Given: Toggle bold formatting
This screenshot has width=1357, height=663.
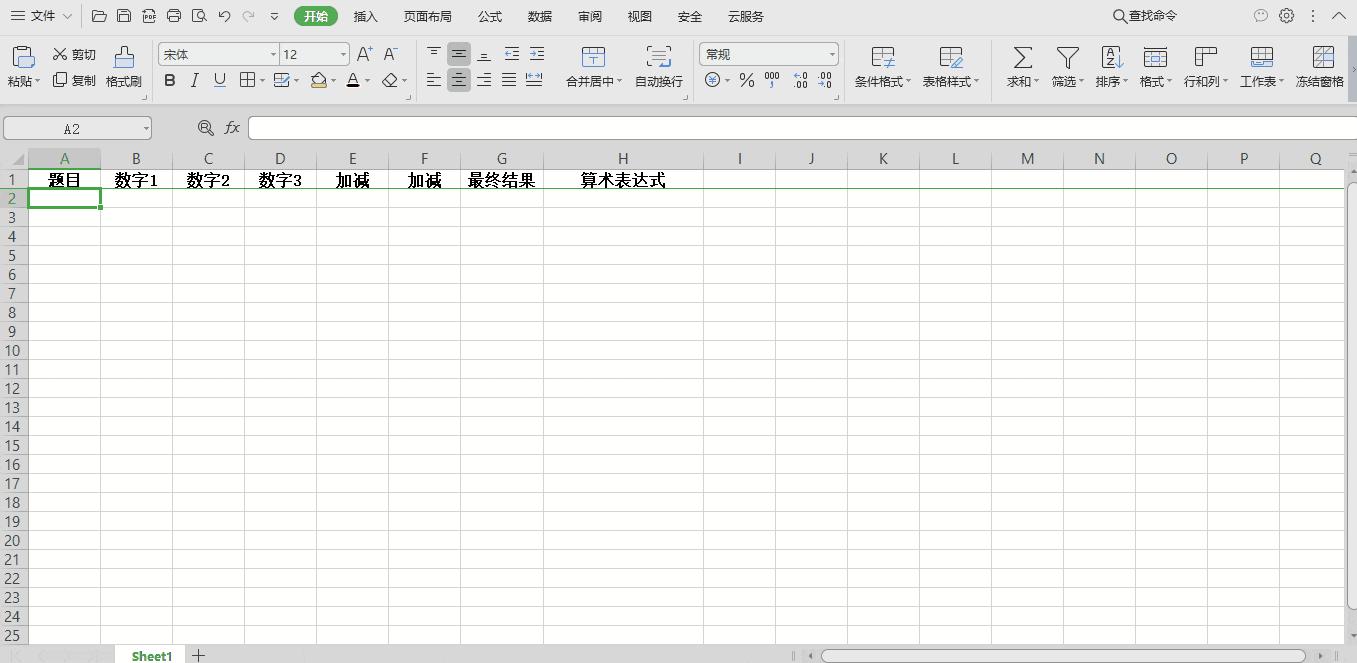Looking at the screenshot, I should (x=169, y=81).
